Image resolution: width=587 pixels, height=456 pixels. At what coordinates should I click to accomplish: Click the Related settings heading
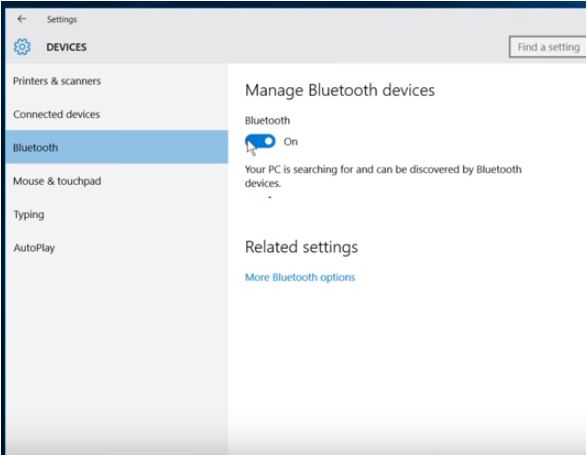(301, 247)
